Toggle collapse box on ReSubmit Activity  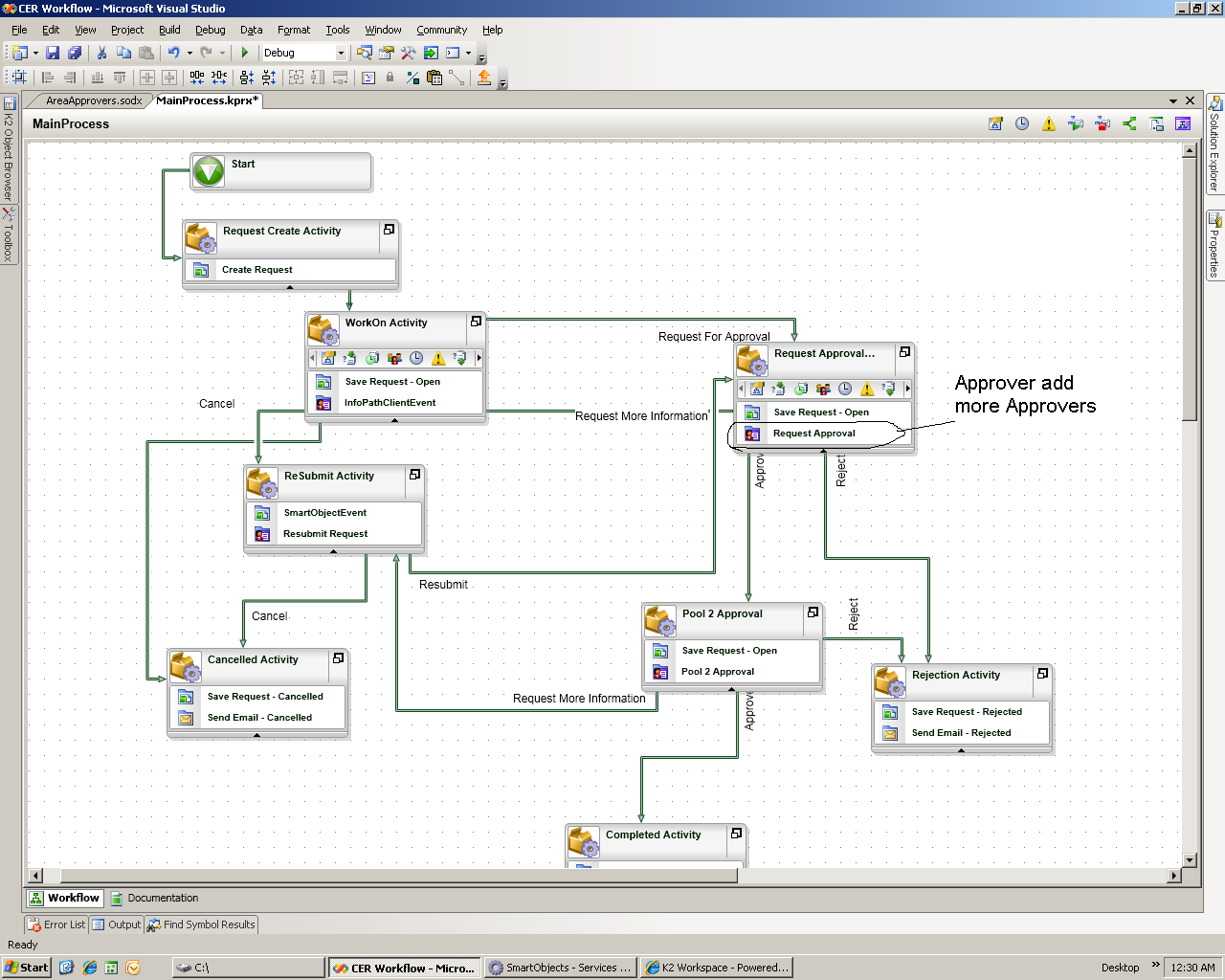414,475
